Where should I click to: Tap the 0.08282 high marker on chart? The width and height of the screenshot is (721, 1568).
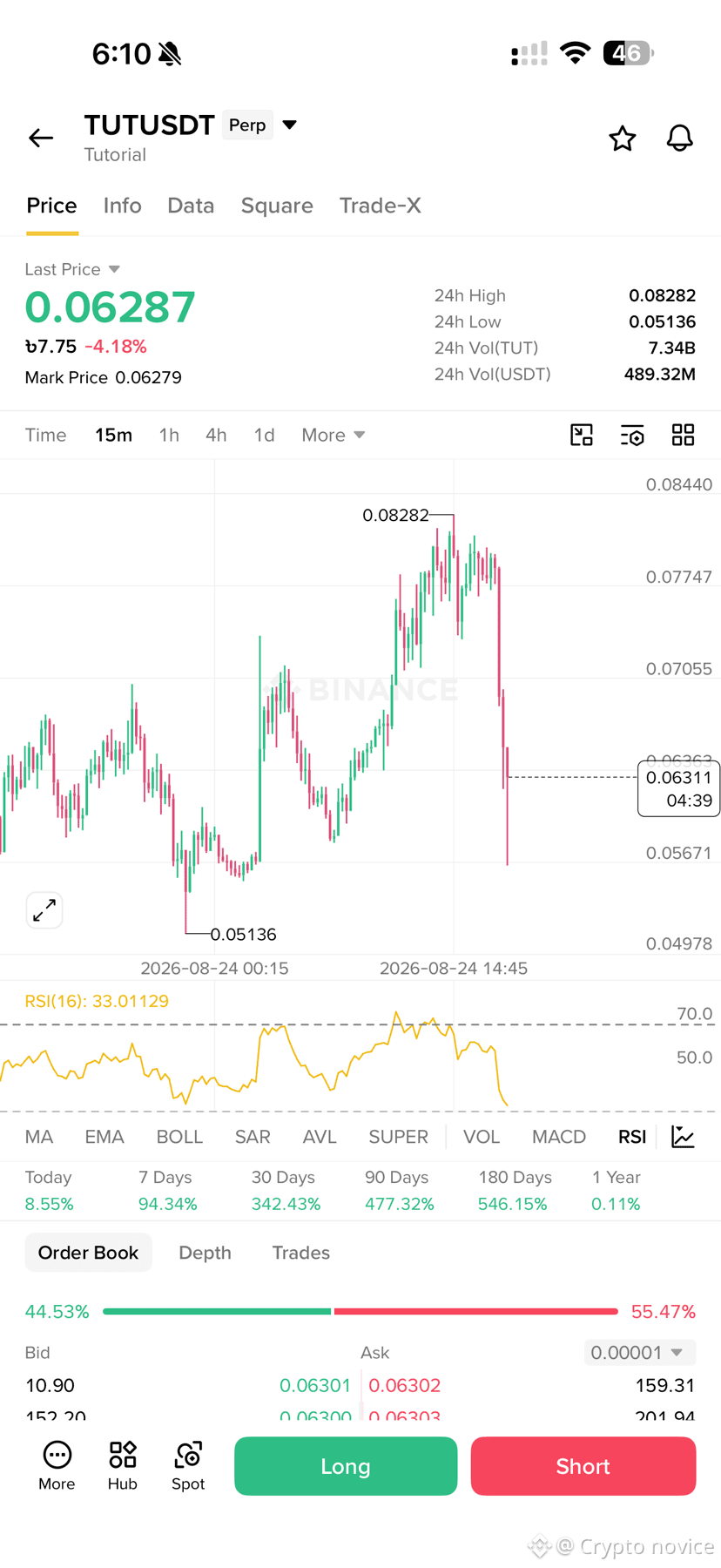coord(396,515)
